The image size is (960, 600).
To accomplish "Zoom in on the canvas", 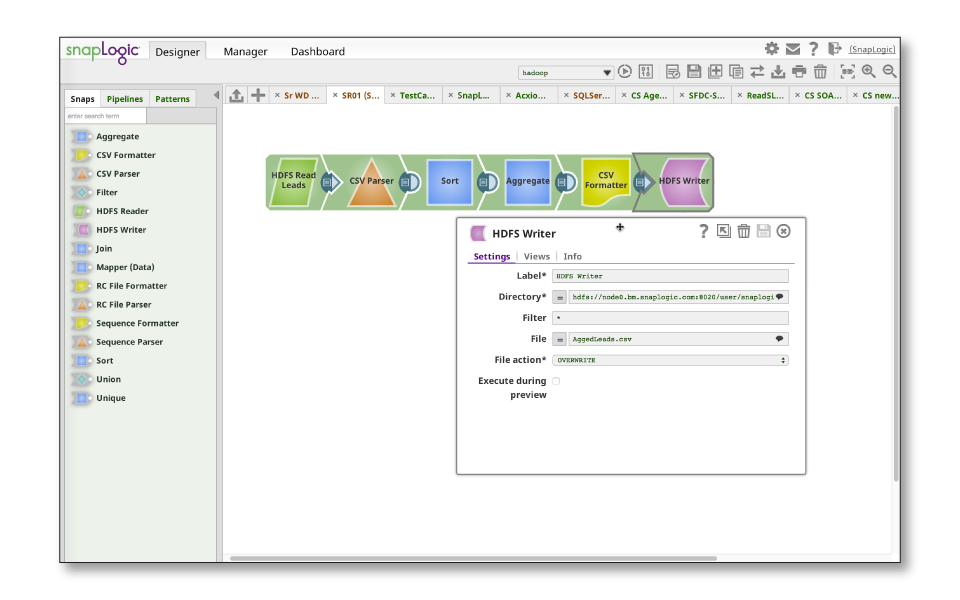I will [x=869, y=72].
